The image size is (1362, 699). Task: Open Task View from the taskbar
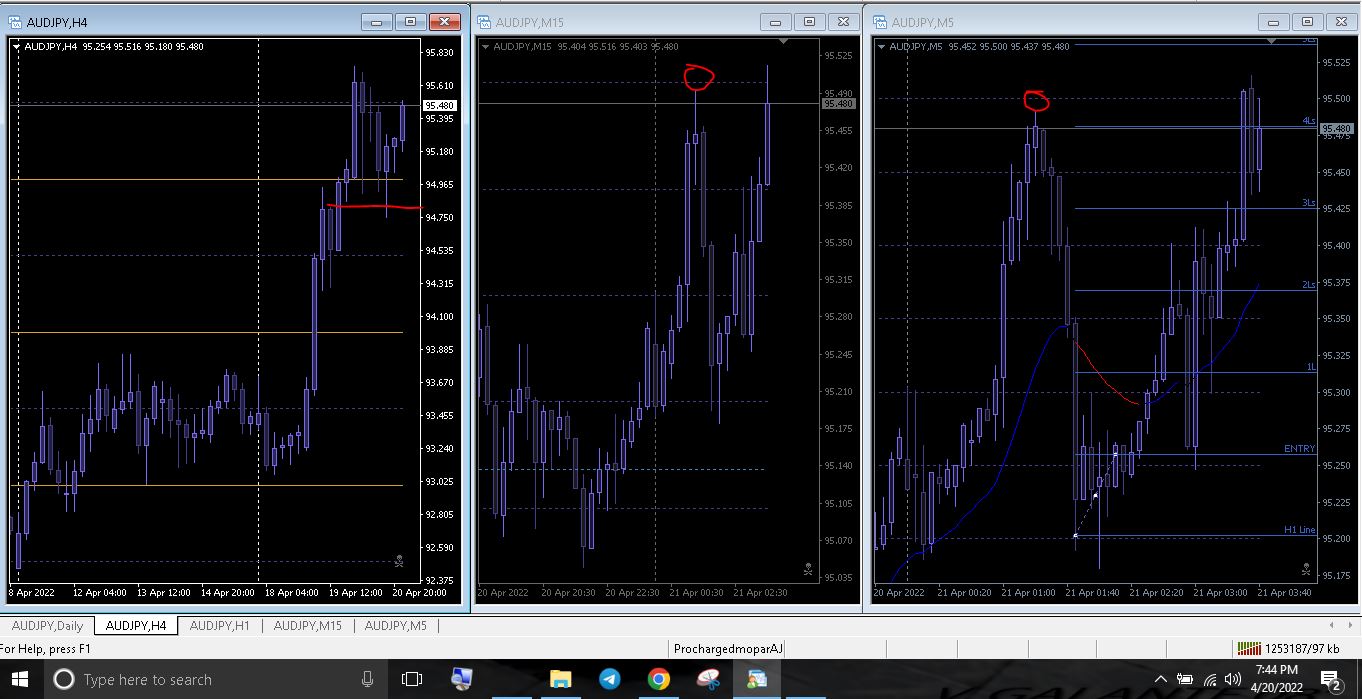tap(411, 679)
